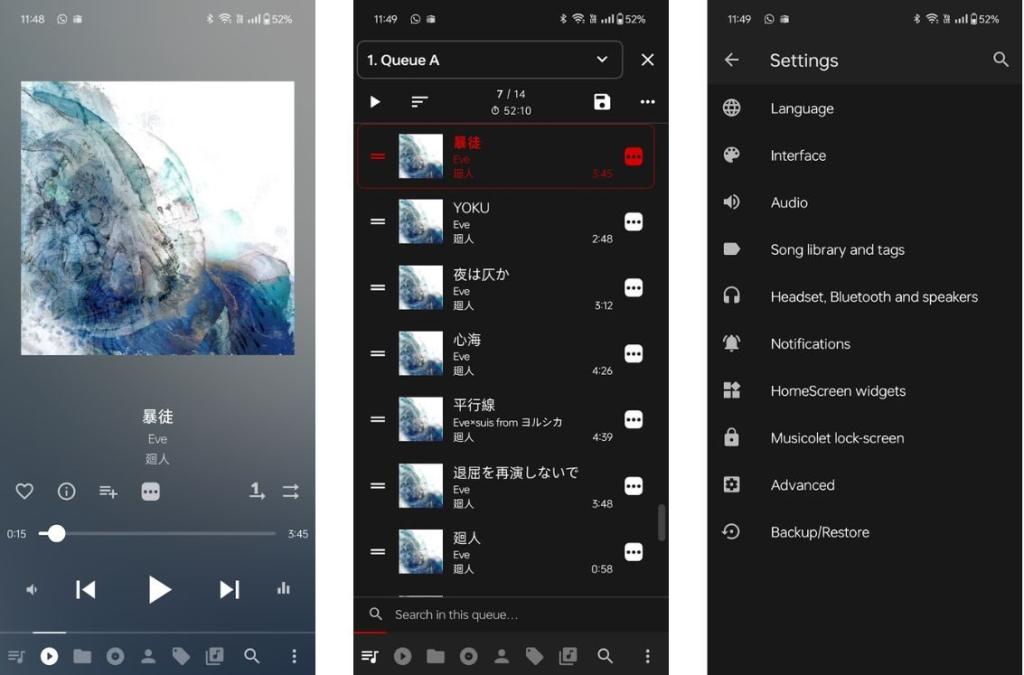Open the three-dot options for YOKU
1024x675 pixels.
pos(633,221)
